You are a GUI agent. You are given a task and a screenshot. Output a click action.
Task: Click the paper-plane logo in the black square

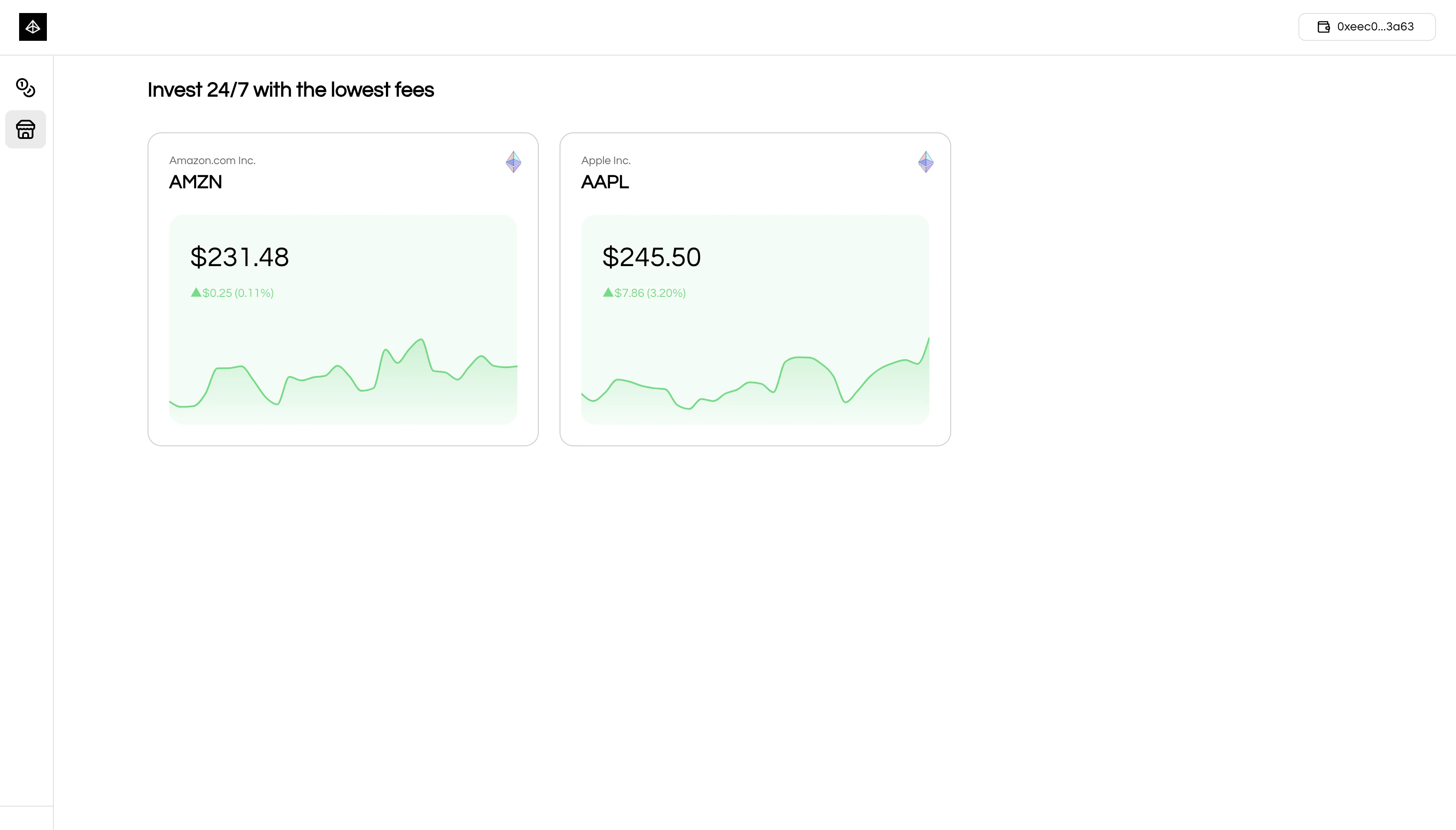coord(33,27)
